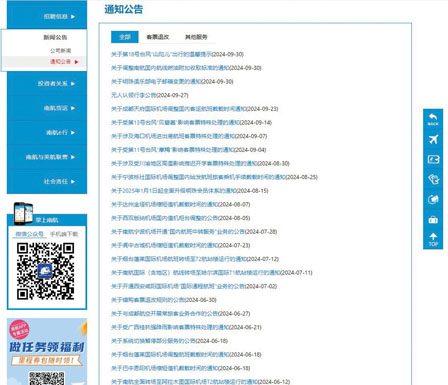Open the 公司新闻 submenu item

click(x=61, y=50)
